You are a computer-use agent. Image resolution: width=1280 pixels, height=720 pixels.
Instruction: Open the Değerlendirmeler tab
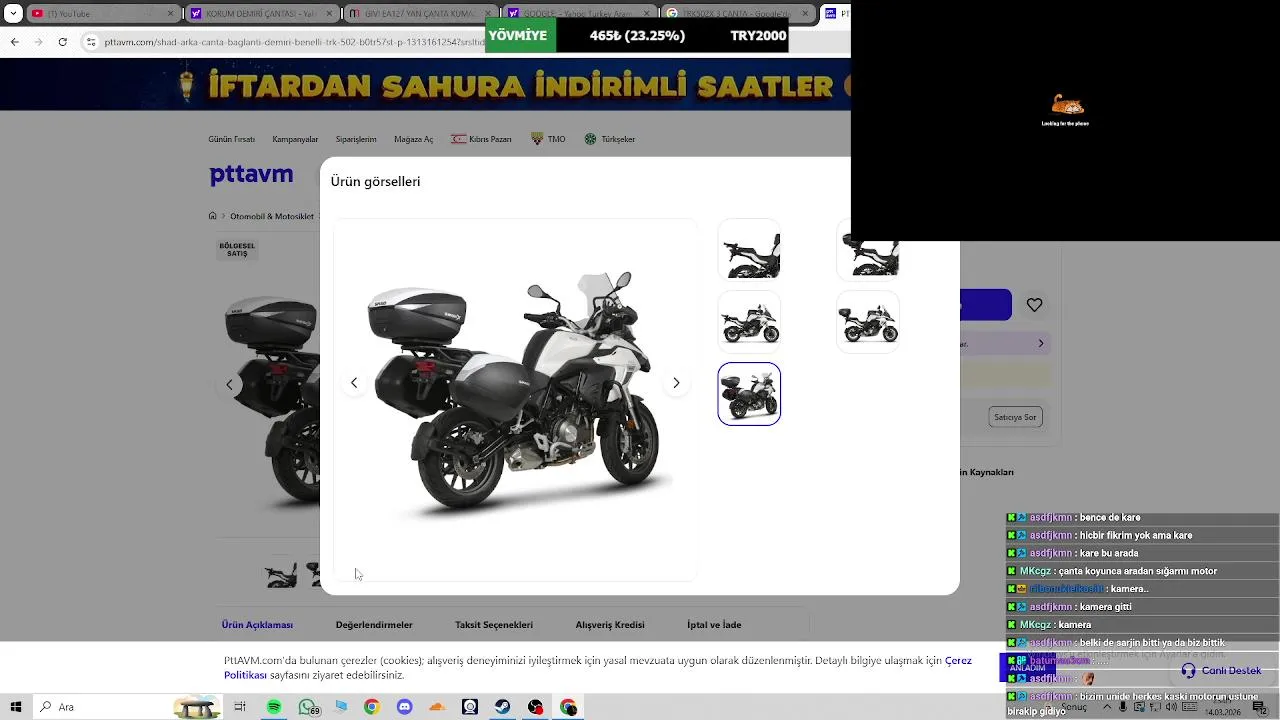click(x=374, y=625)
